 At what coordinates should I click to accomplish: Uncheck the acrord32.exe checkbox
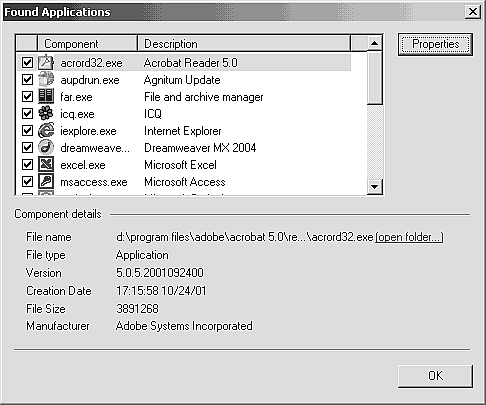27,62
